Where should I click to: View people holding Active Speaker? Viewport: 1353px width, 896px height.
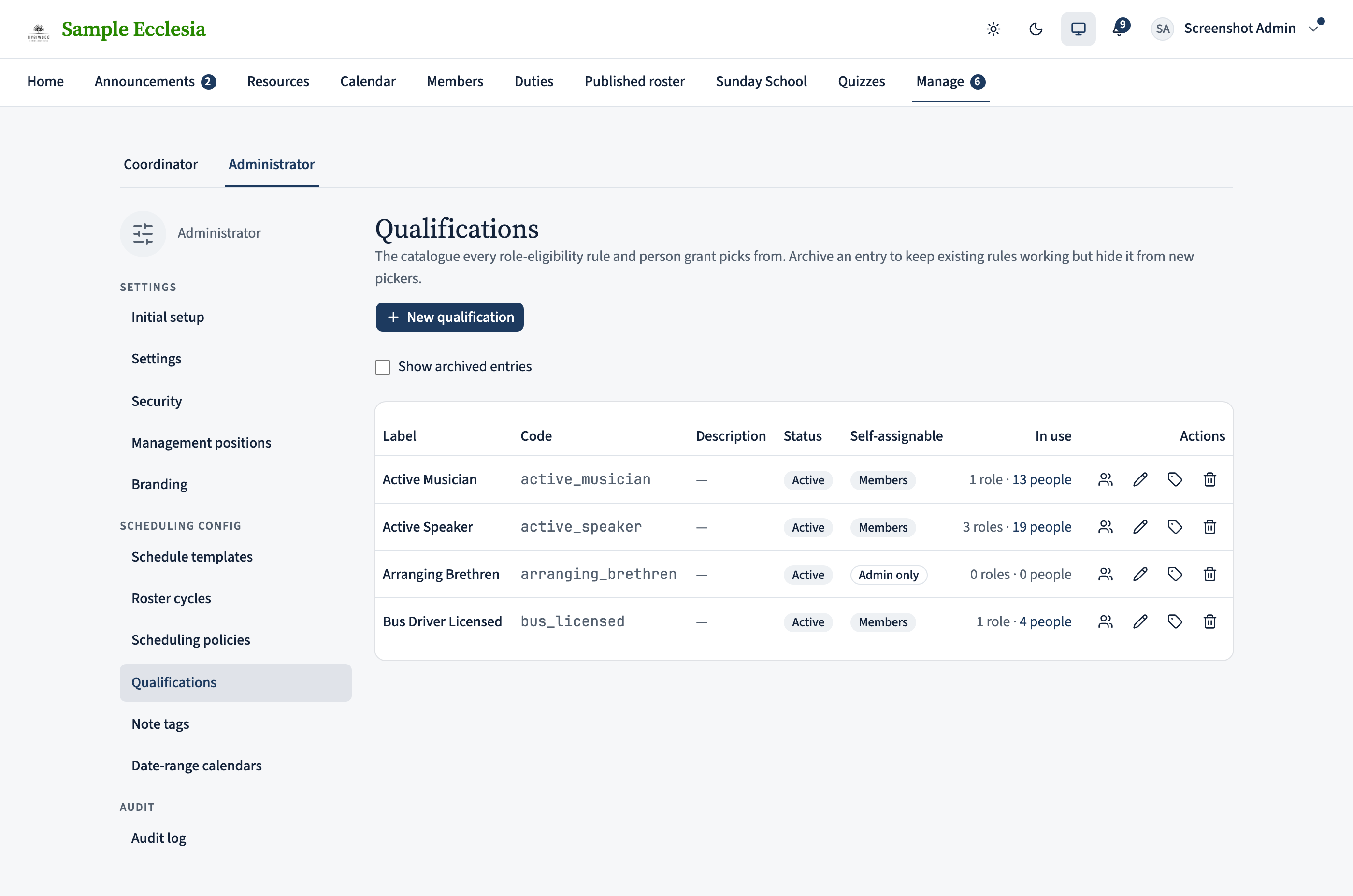click(1105, 527)
